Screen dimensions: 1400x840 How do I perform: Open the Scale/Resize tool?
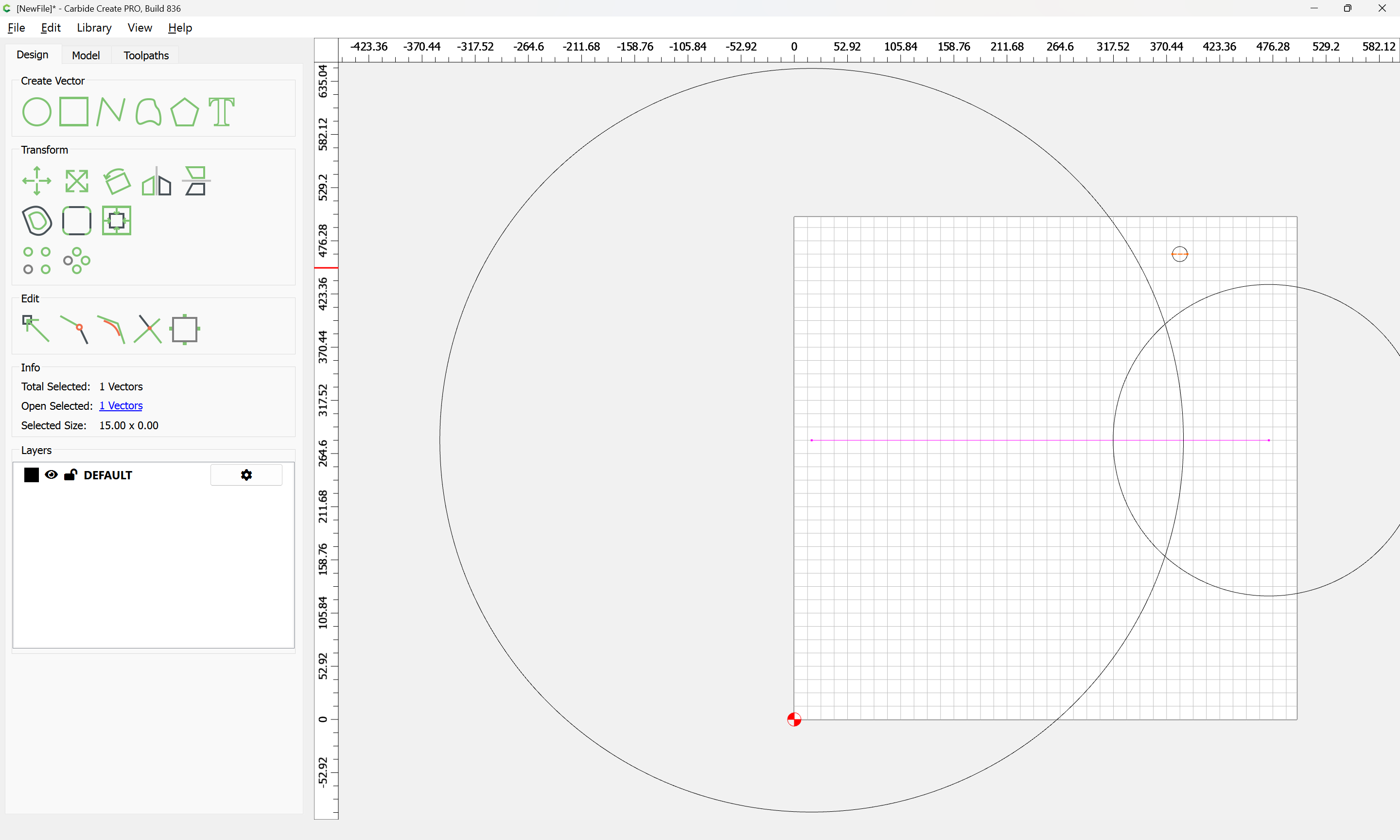pos(76,181)
